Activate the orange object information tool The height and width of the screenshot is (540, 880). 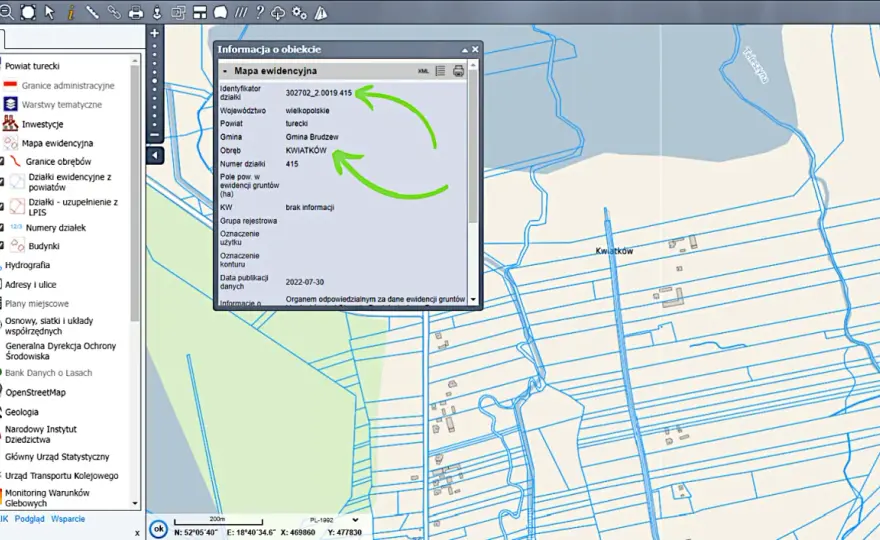(71, 12)
